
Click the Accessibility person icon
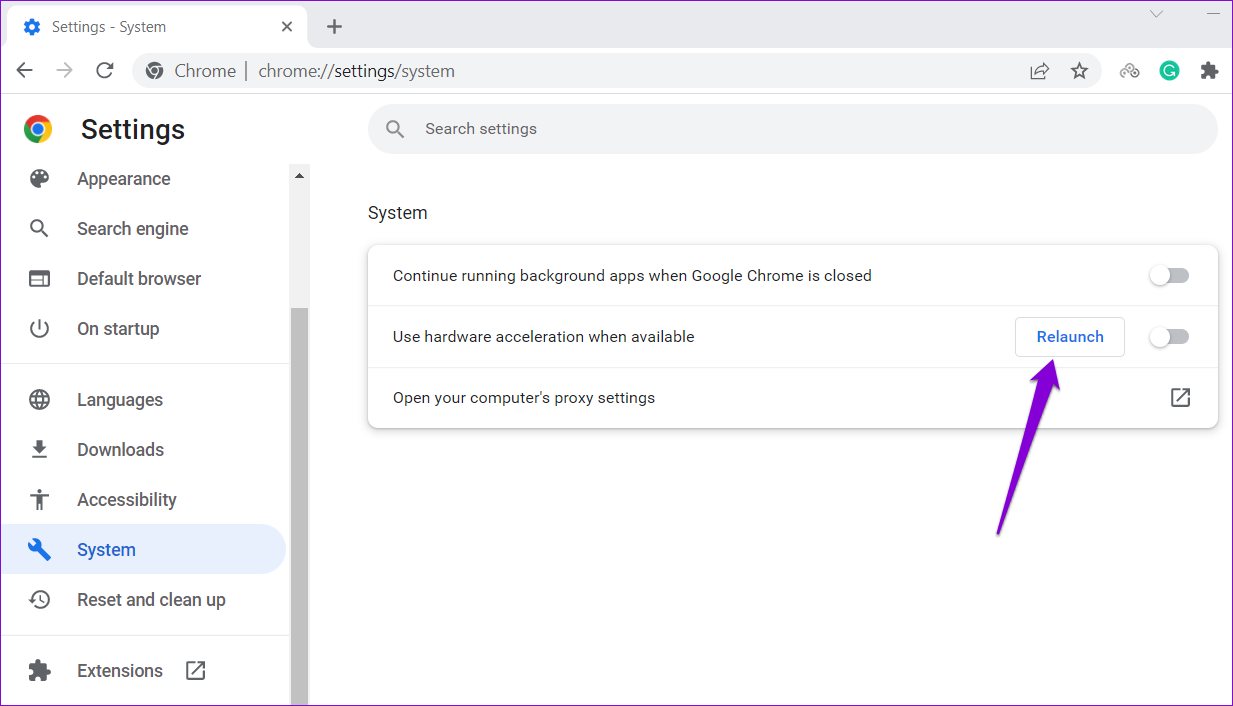(39, 500)
